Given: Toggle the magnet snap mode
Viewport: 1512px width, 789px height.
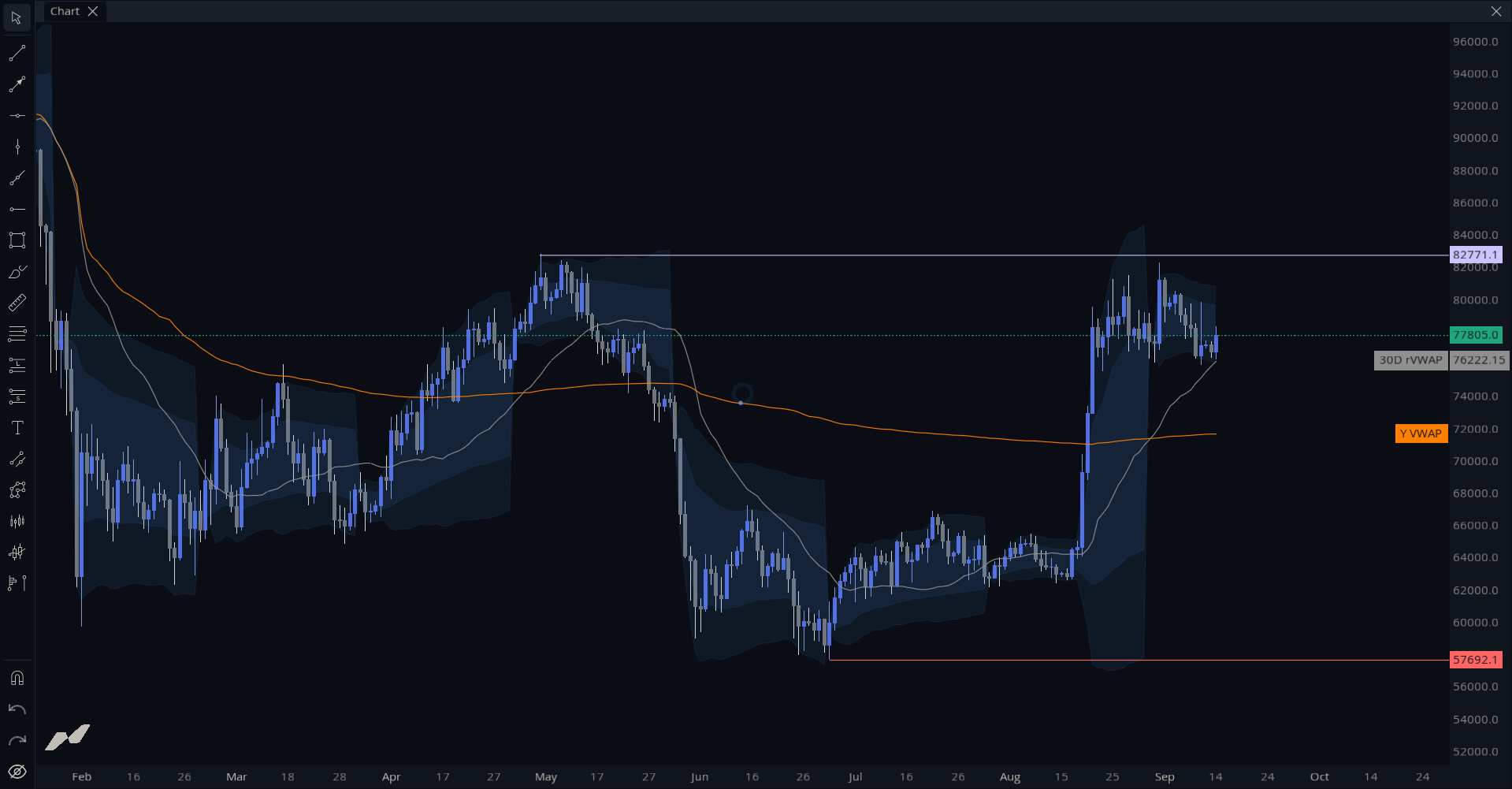Looking at the screenshot, I should click(x=17, y=678).
